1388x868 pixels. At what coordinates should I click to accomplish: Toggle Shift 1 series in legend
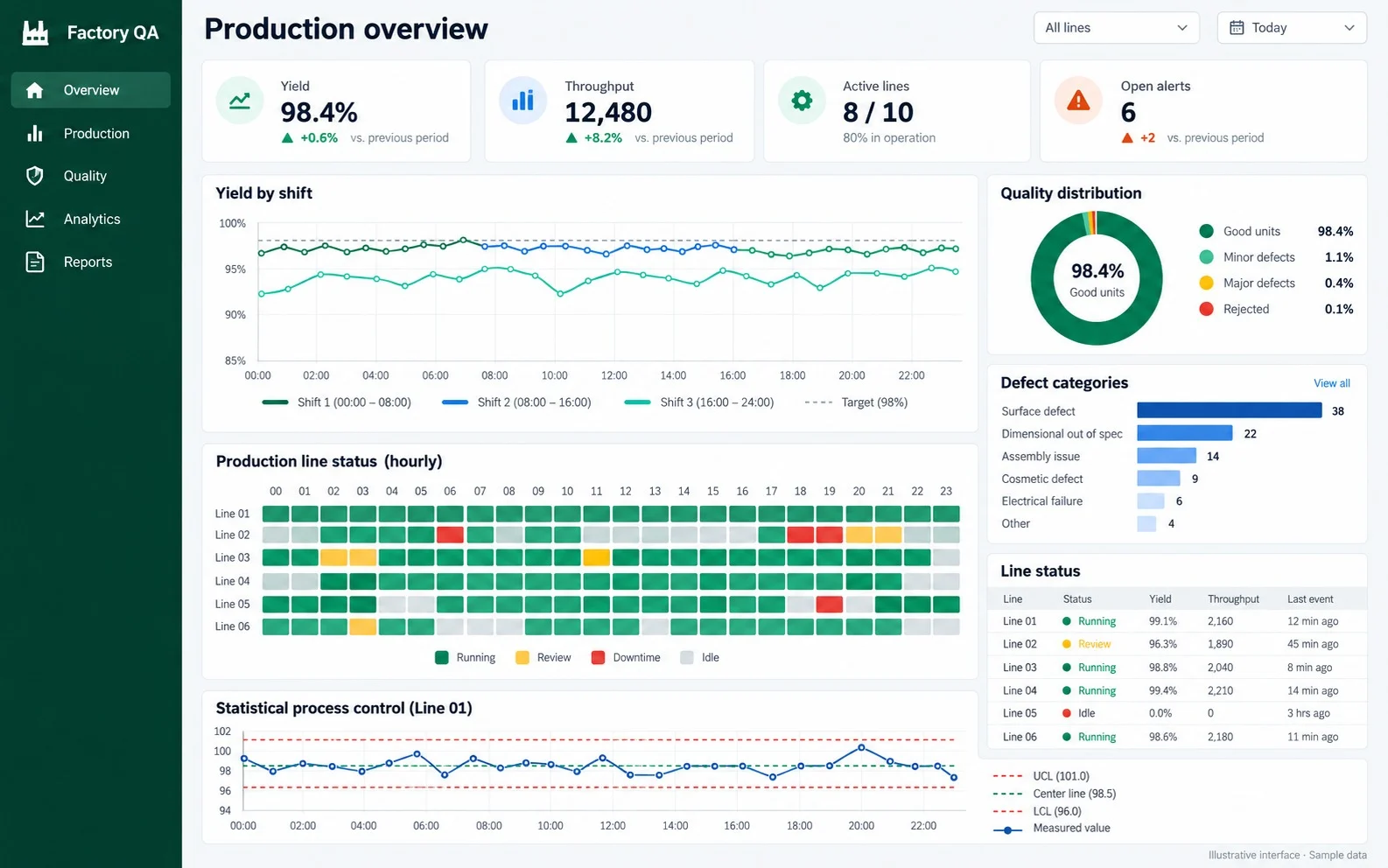(x=337, y=402)
